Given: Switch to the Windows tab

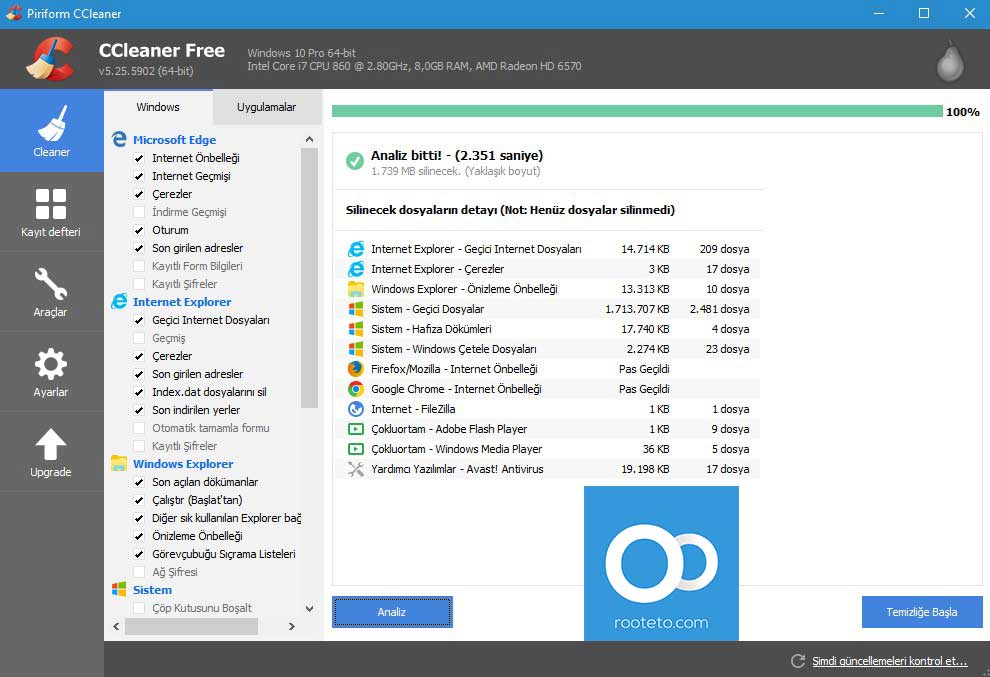Looking at the screenshot, I should click(x=158, y=107).
